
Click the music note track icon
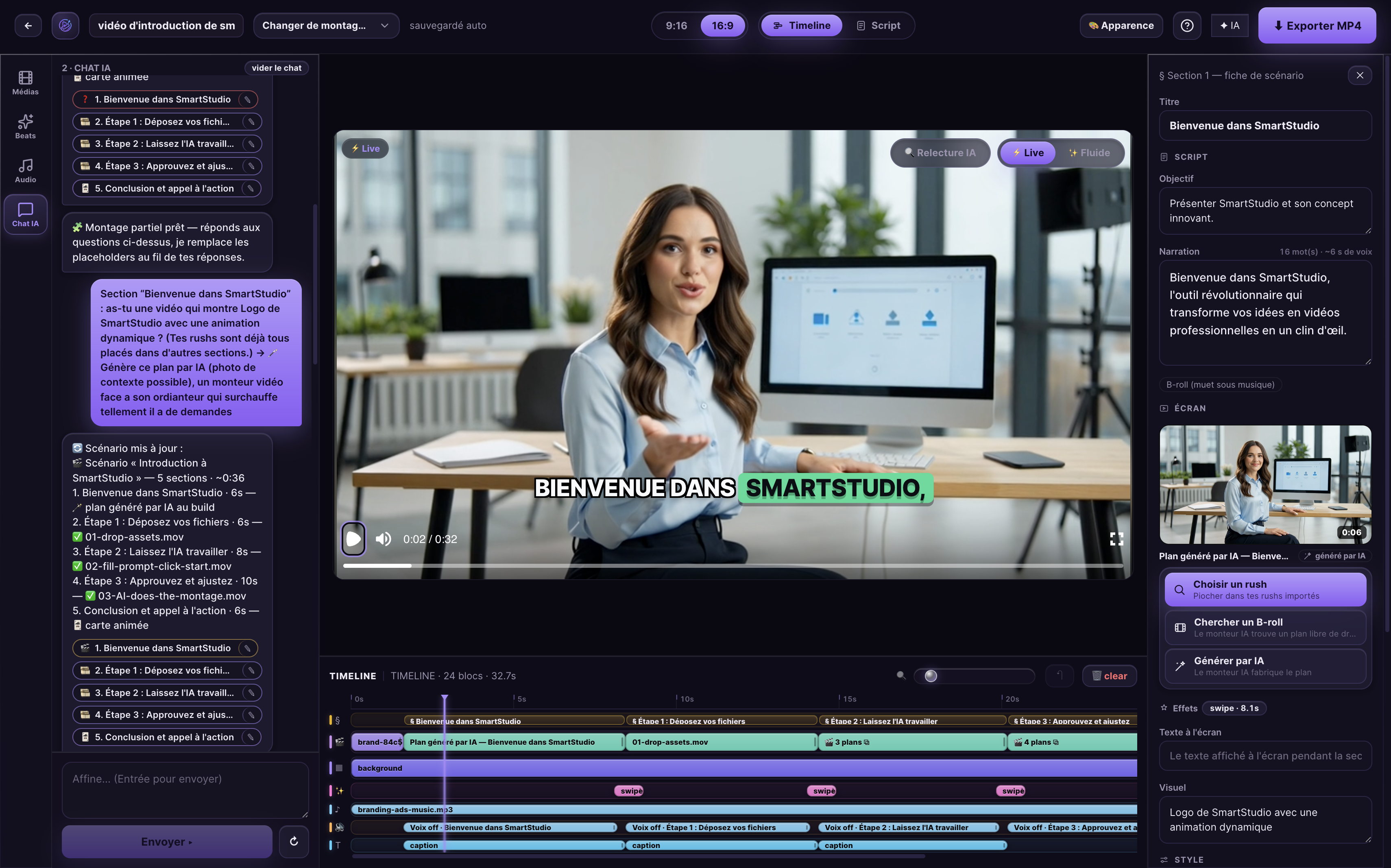tap(338, 809)
